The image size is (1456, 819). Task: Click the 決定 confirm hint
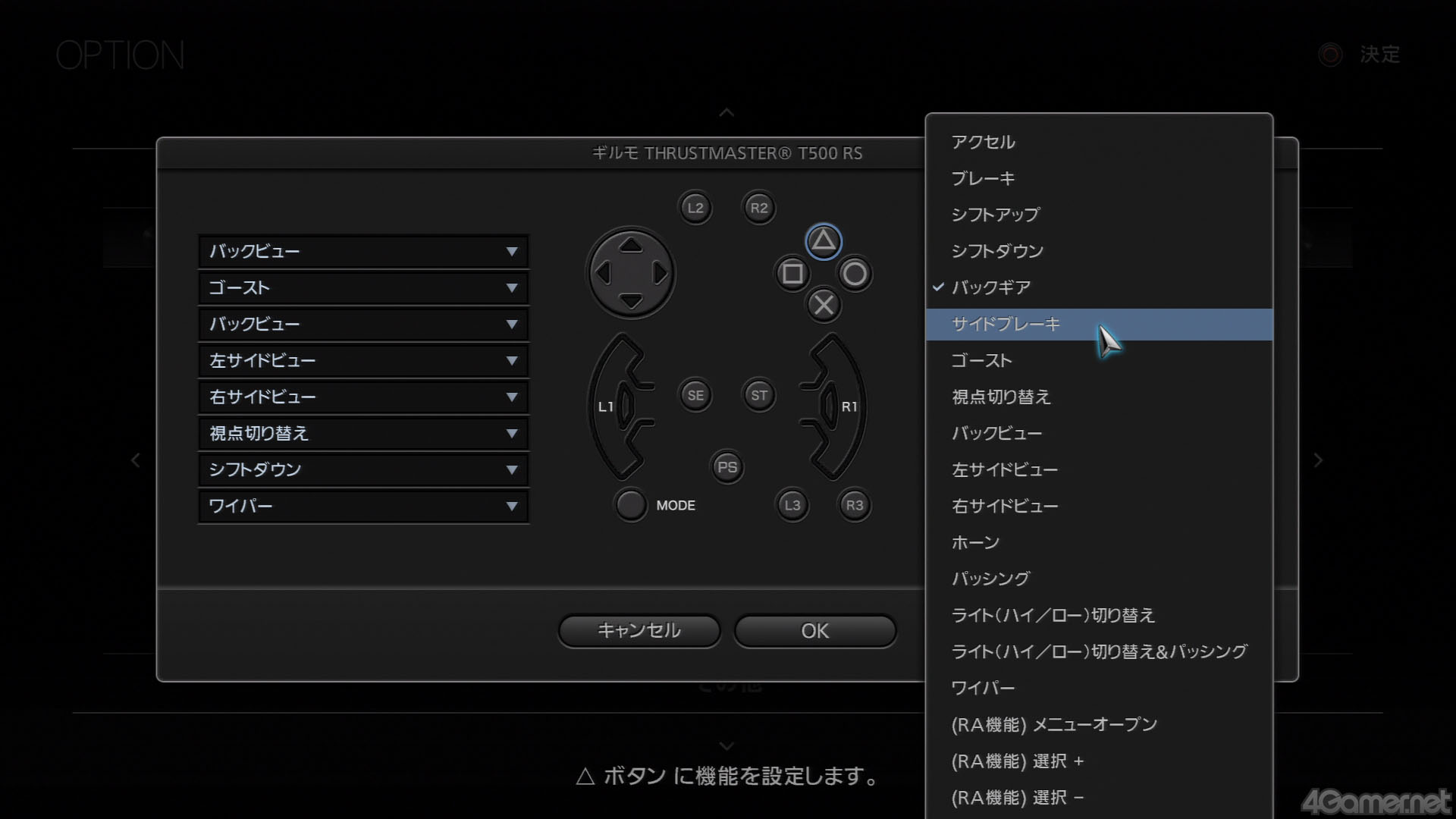click(x=1360, y=55)
